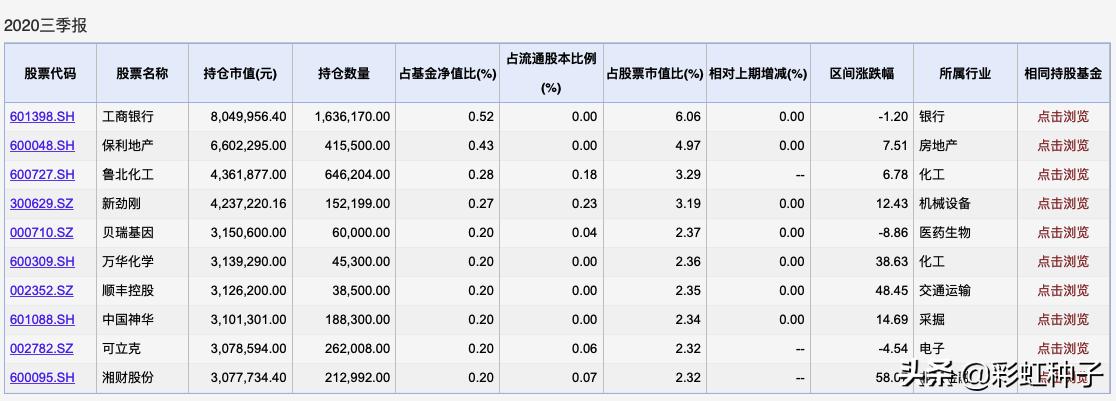Click holding quantity 45,300.00
This screenshot has width=1116, height=401.
pos(362,262)
